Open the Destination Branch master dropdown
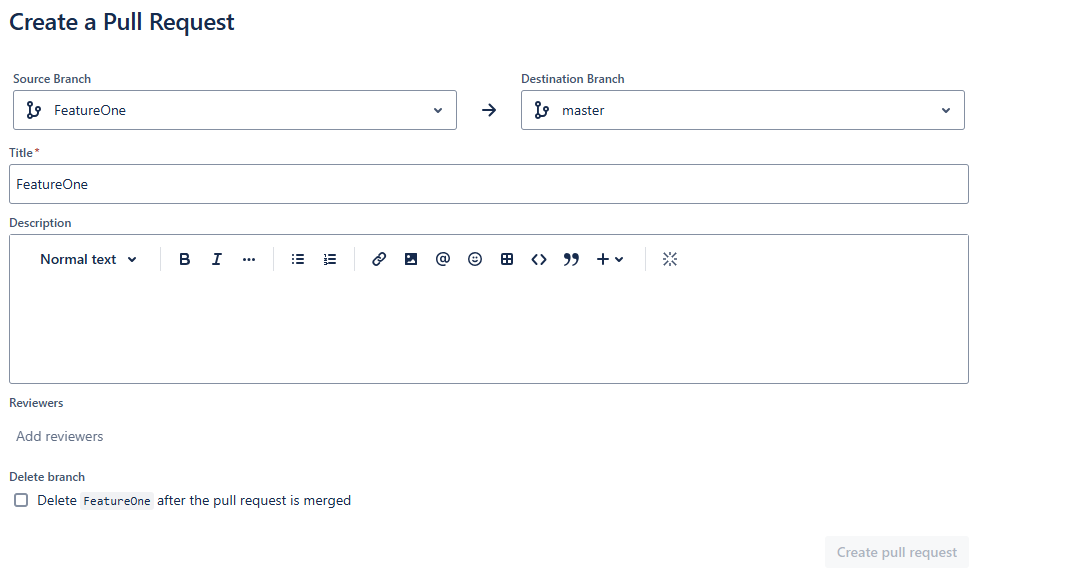 click(x=743, y=110)
